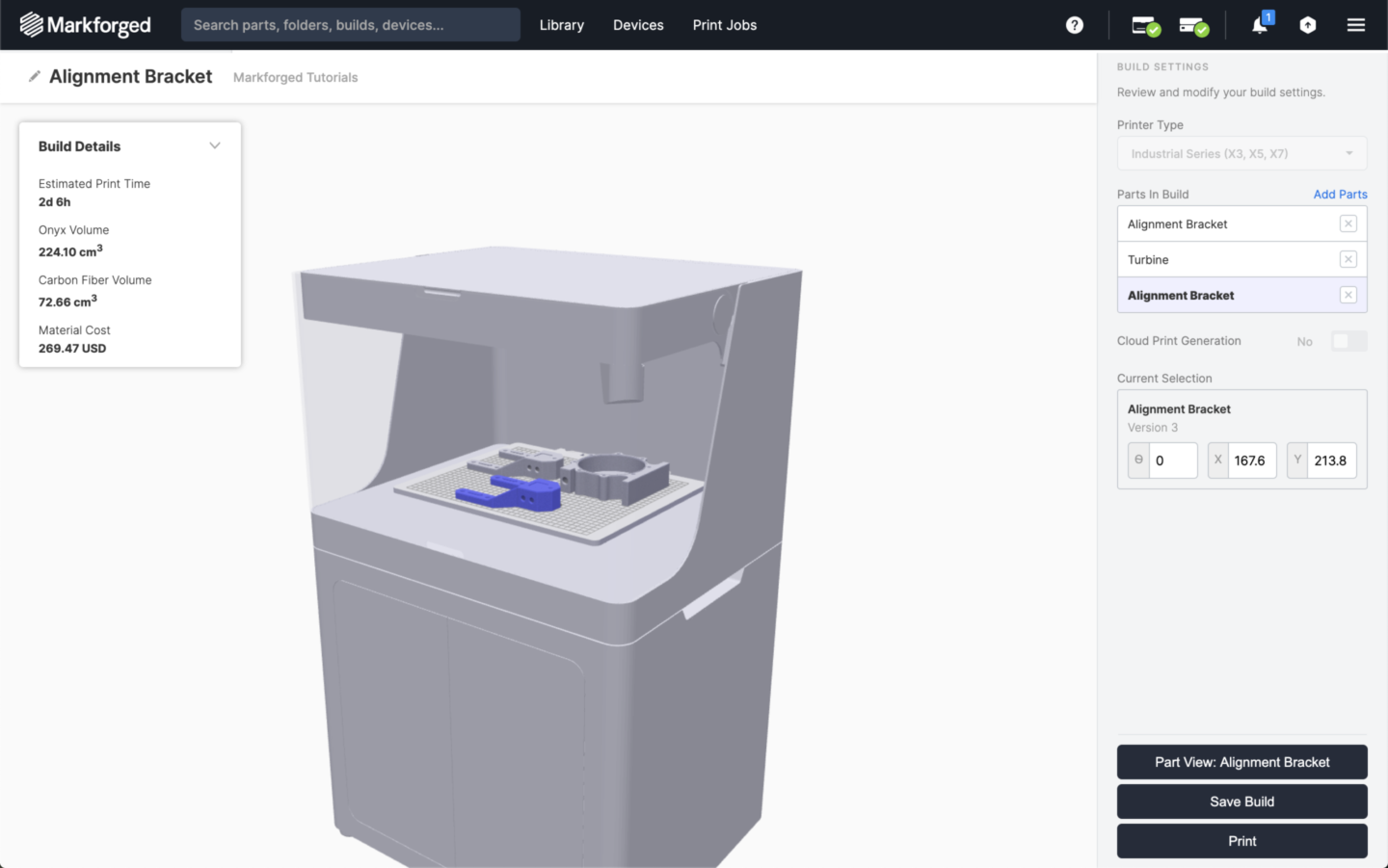Open the hamburger menu
Screen dimensions: 1388x868
(x=1355, y=25)
